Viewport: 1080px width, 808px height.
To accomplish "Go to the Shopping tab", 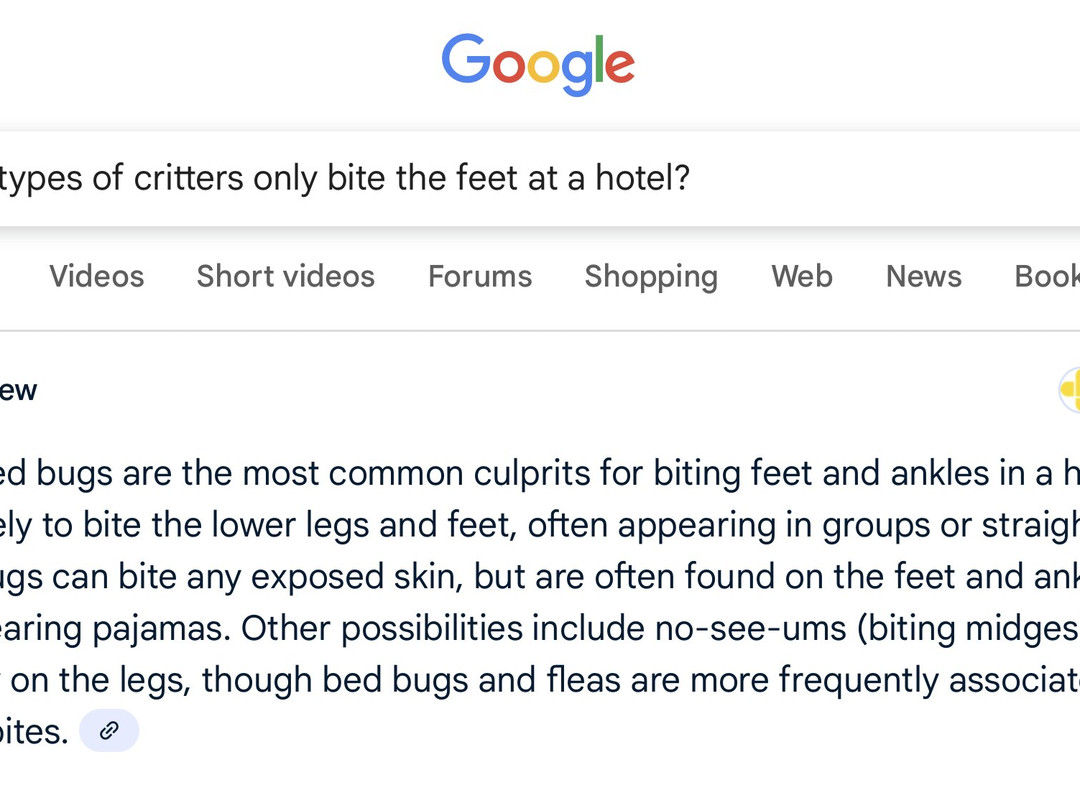I will point(651,276).
